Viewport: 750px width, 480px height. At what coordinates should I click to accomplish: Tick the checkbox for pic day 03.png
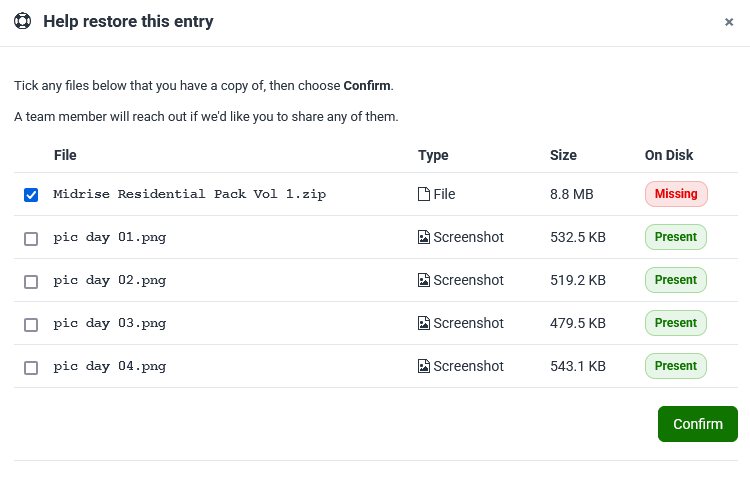click(31, 325)
